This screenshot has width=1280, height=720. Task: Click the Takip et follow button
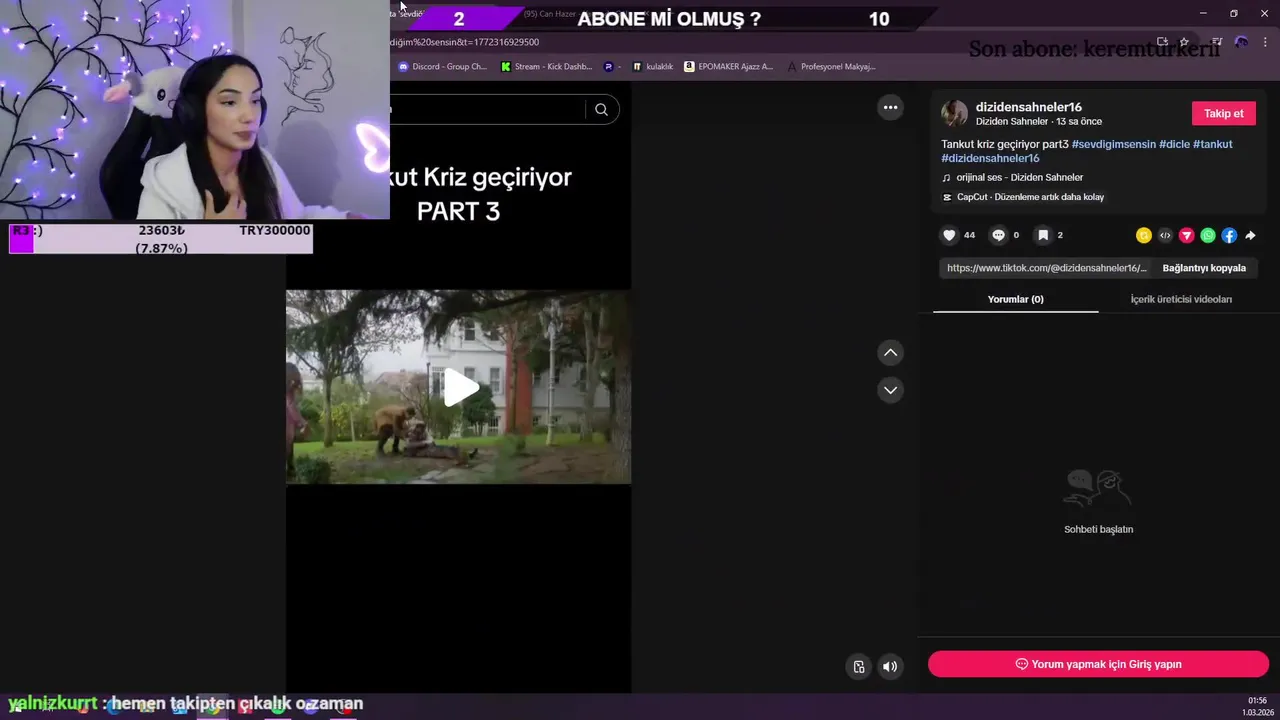pyautogui.click(x=1223, y=113)
